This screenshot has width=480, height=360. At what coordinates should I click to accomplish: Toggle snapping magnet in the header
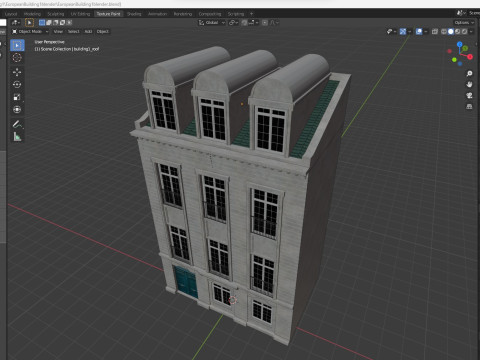[244, 23]
